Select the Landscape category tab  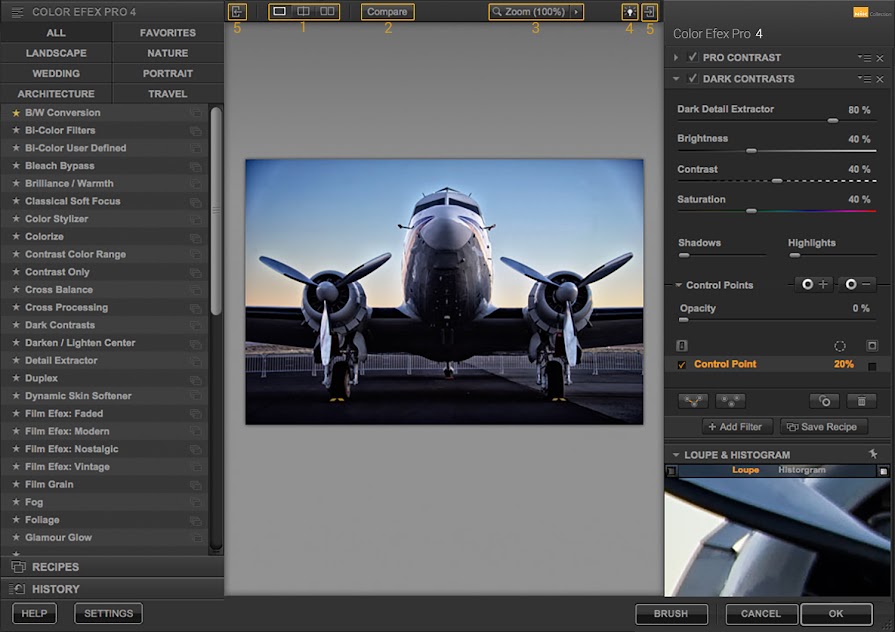pyautogui.click(x=56, y=53)
